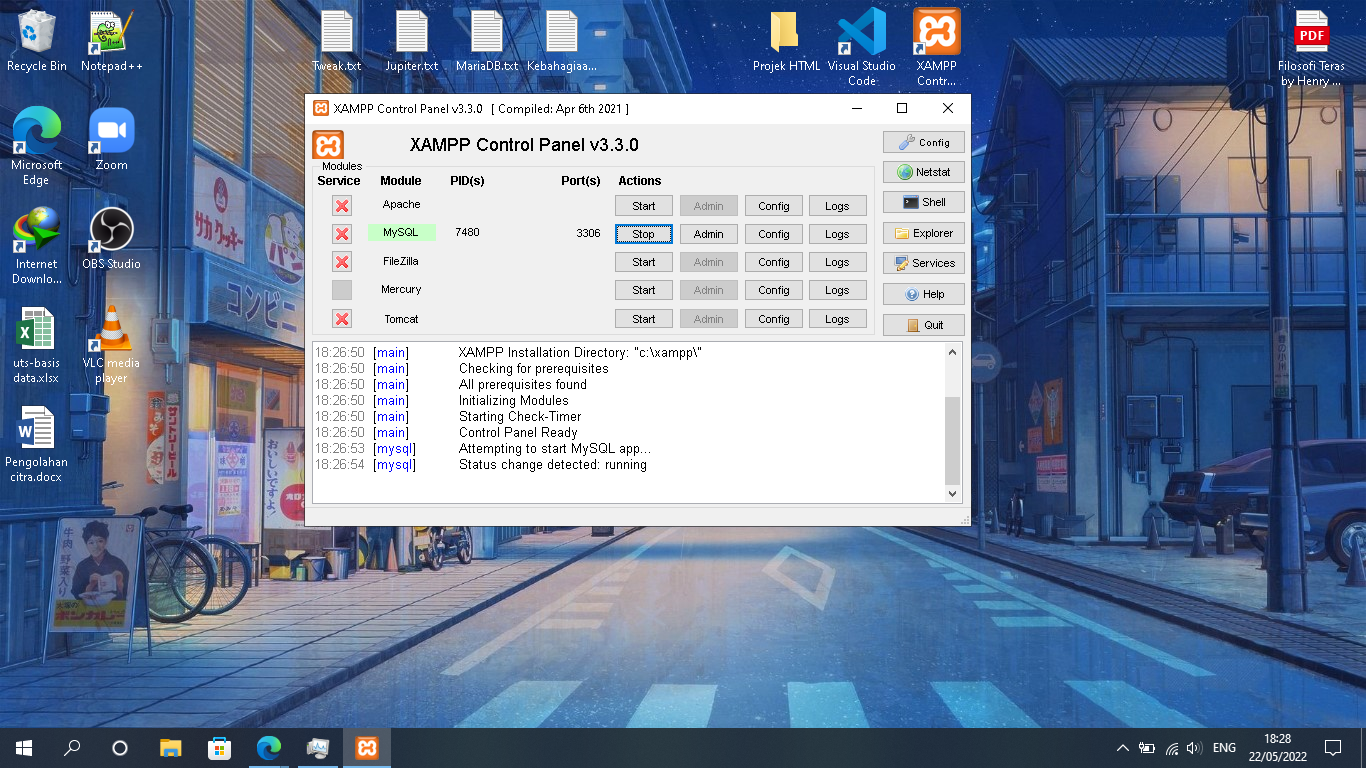
Task: Start the Tomcat module
Action: [x=643, y=318]
